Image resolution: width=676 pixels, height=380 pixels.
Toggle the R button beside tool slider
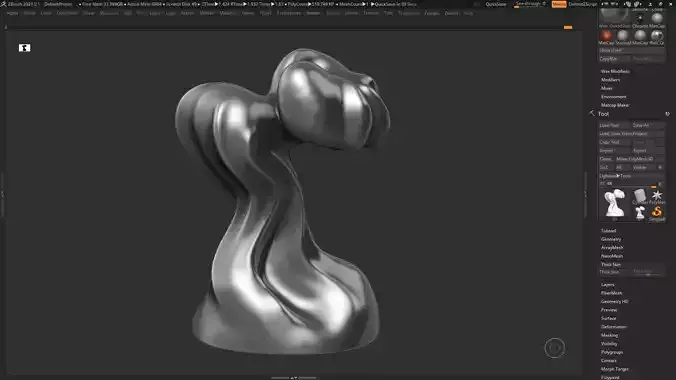[x=660, y=184]
